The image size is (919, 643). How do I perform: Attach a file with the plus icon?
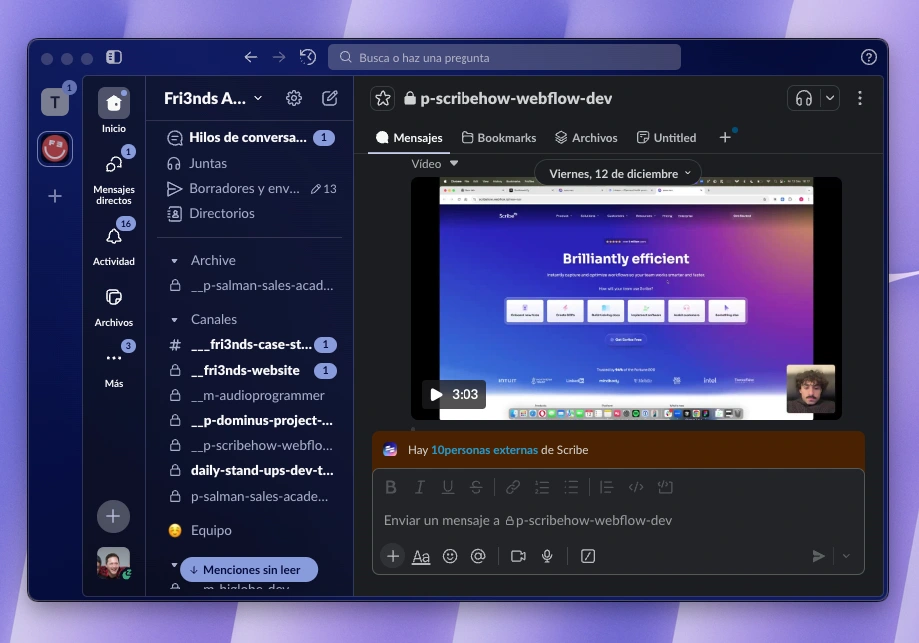tap(393, 556)
